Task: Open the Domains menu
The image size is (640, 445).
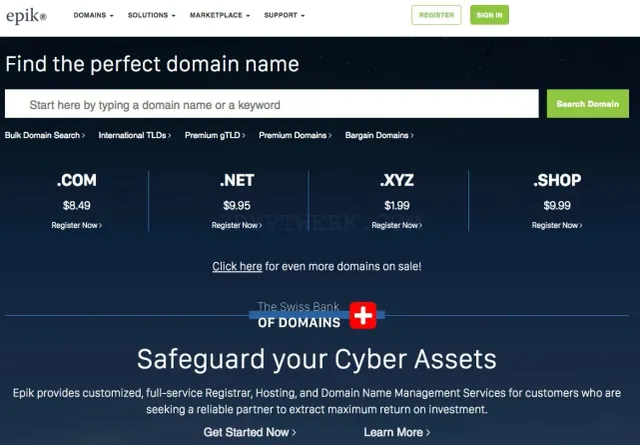Action: pos(93,15)
